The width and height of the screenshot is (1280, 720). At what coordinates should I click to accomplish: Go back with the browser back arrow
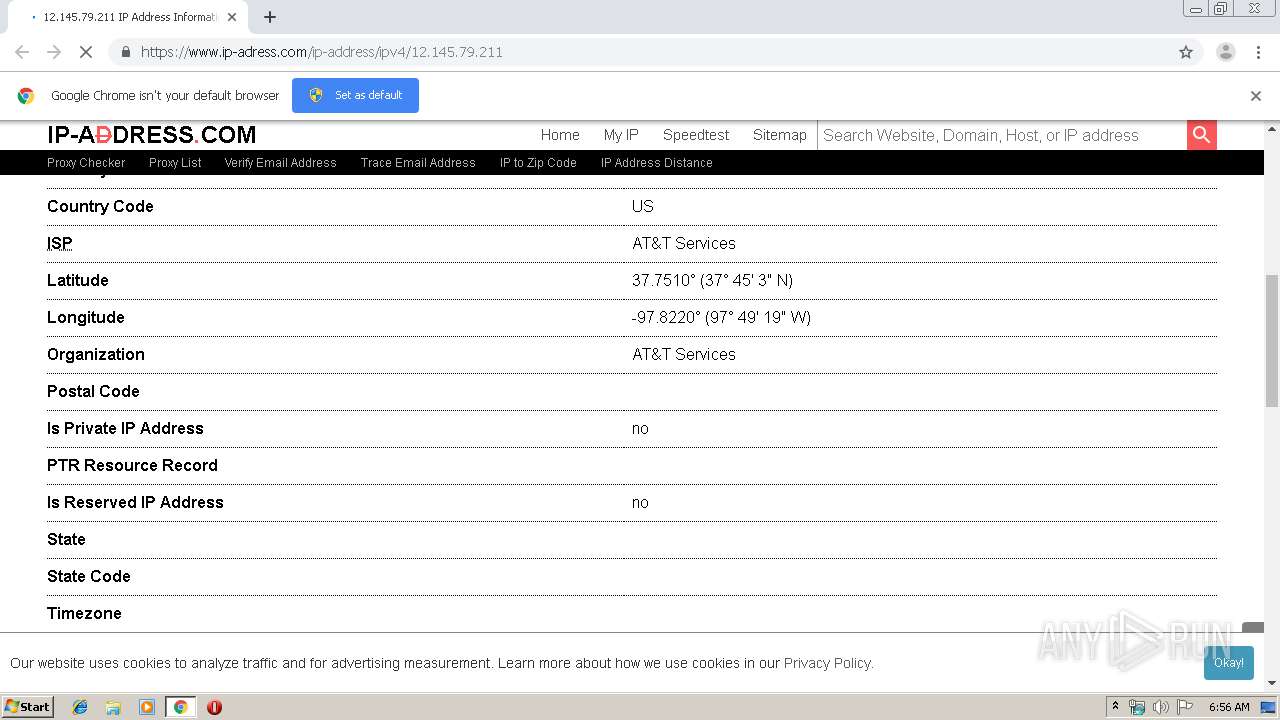click(22, 52)
